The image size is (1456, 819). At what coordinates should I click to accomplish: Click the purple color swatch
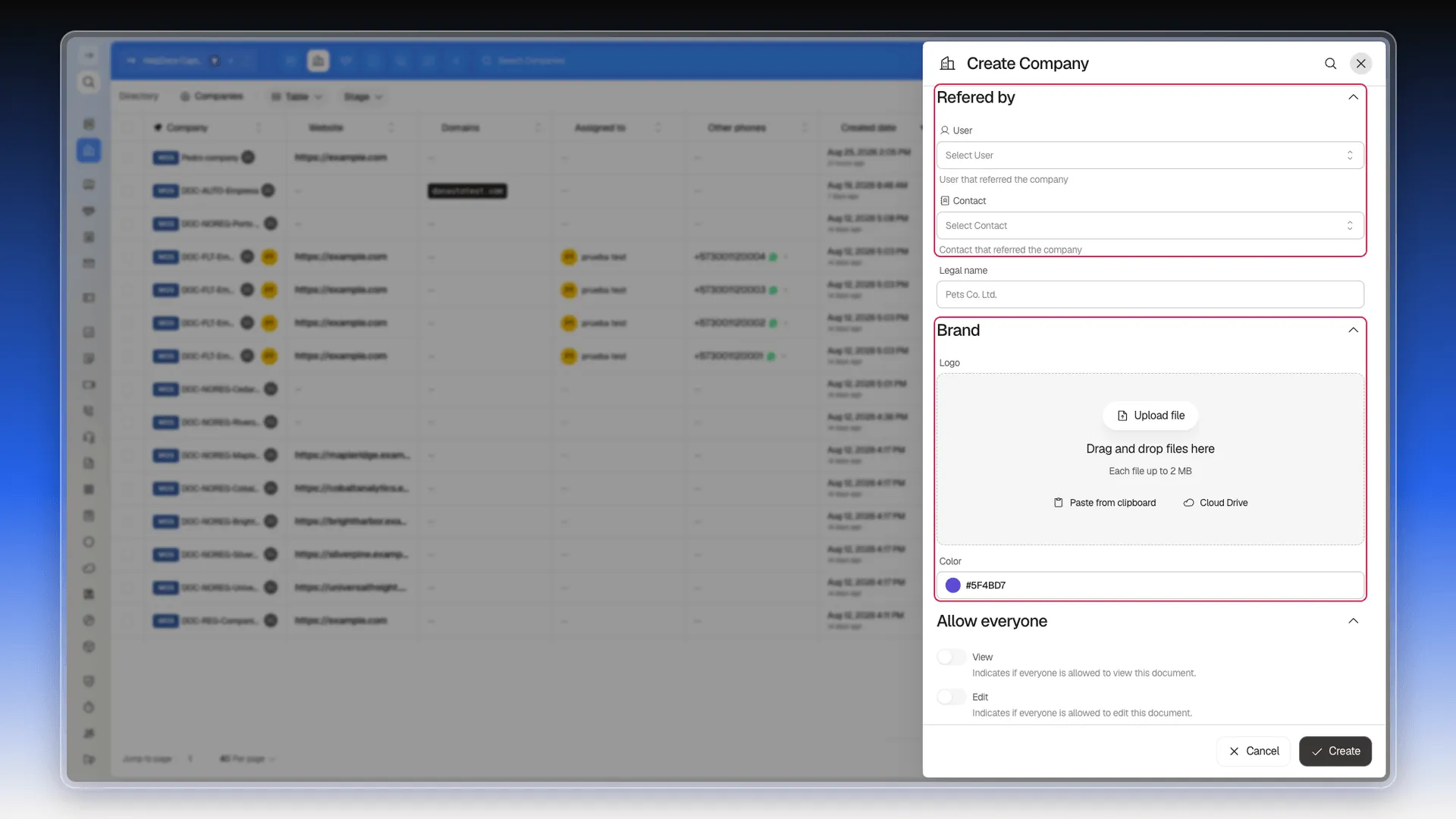click(953, 585)
